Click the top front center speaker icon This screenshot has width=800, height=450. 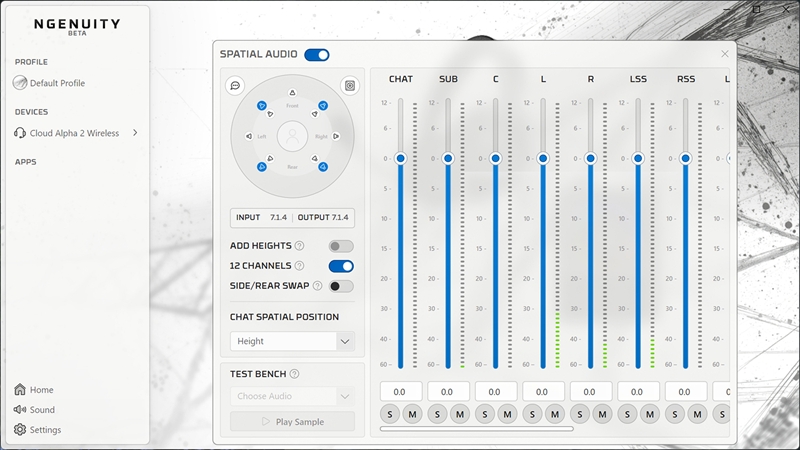tap(292, 93)
